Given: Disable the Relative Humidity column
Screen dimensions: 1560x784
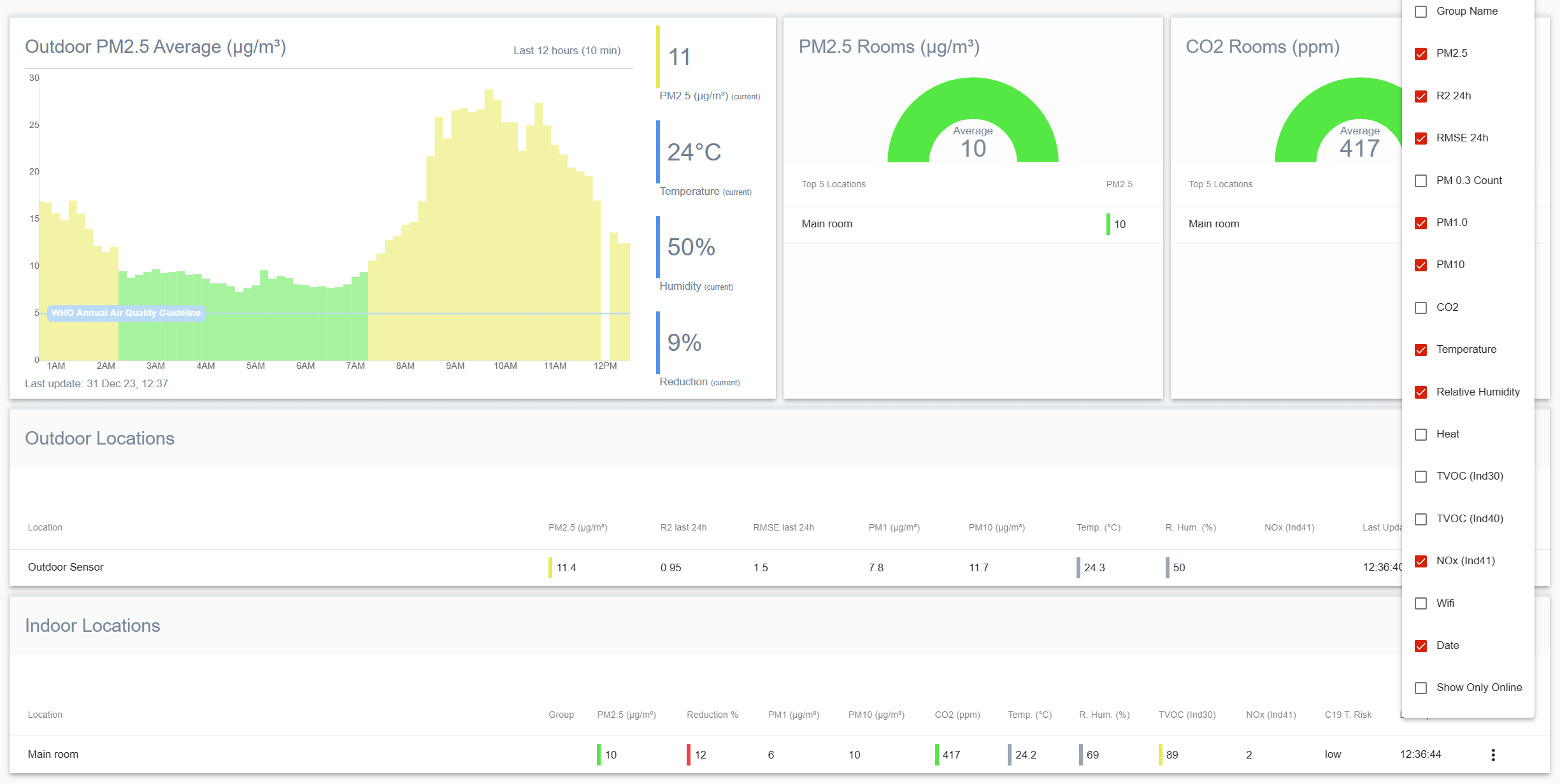Looking at the screenshot, I should [1420, 392].
